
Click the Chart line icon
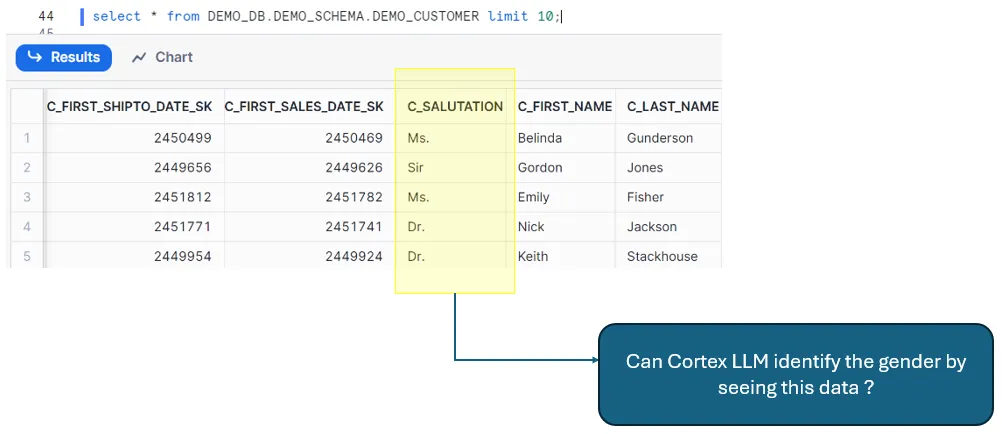[x=139, y=58]
